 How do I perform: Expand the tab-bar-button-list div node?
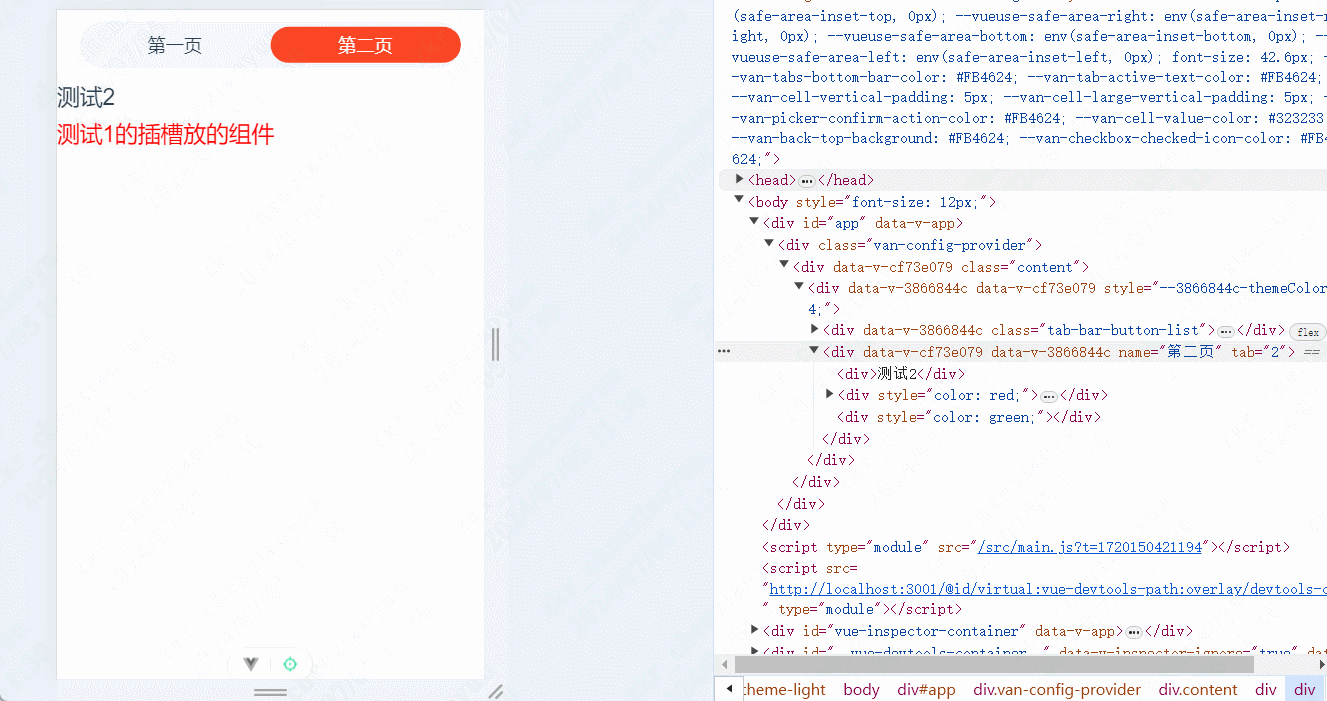(x=815, y=330)
